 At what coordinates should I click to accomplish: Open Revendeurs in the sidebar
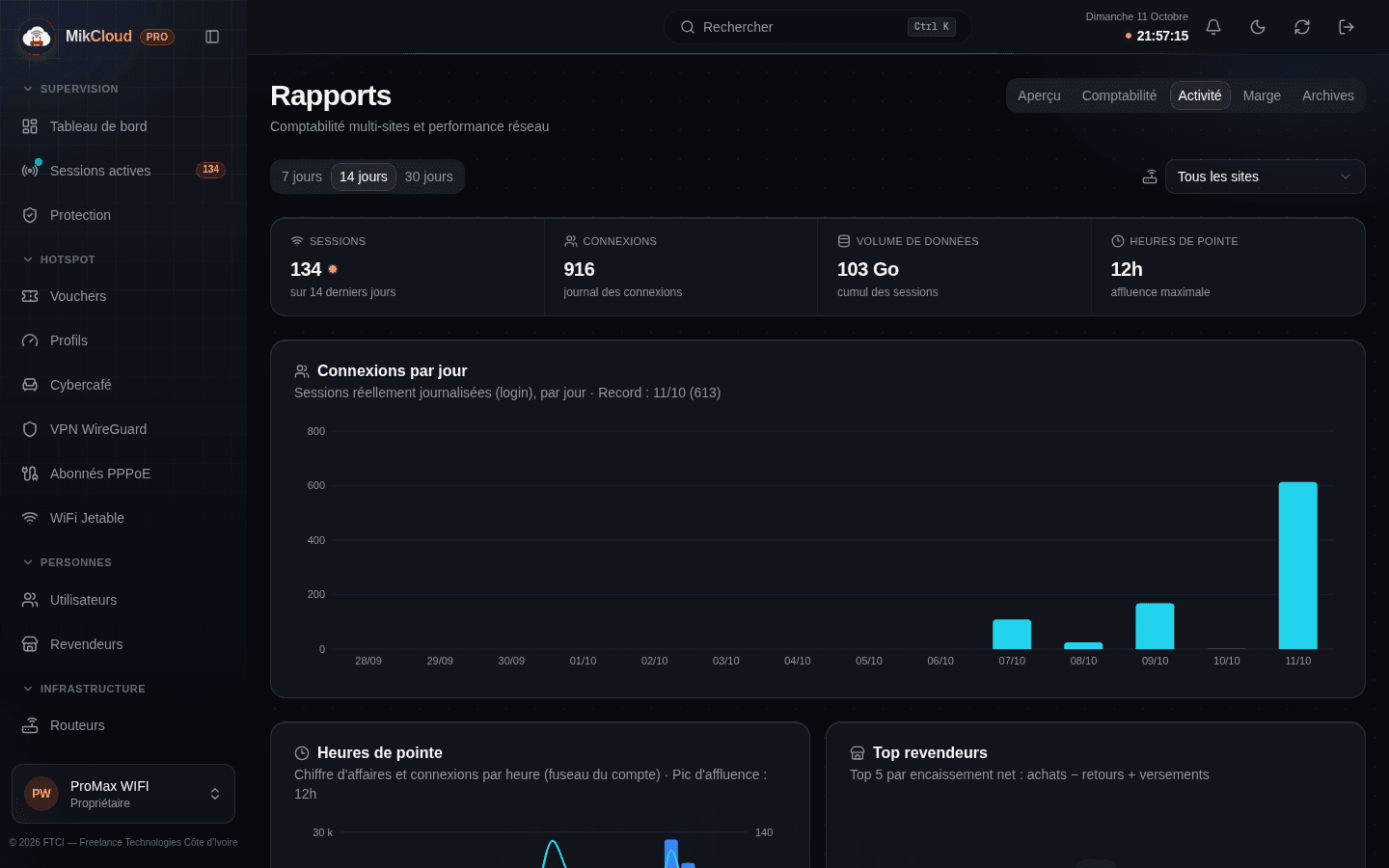(x=123, y=644)
